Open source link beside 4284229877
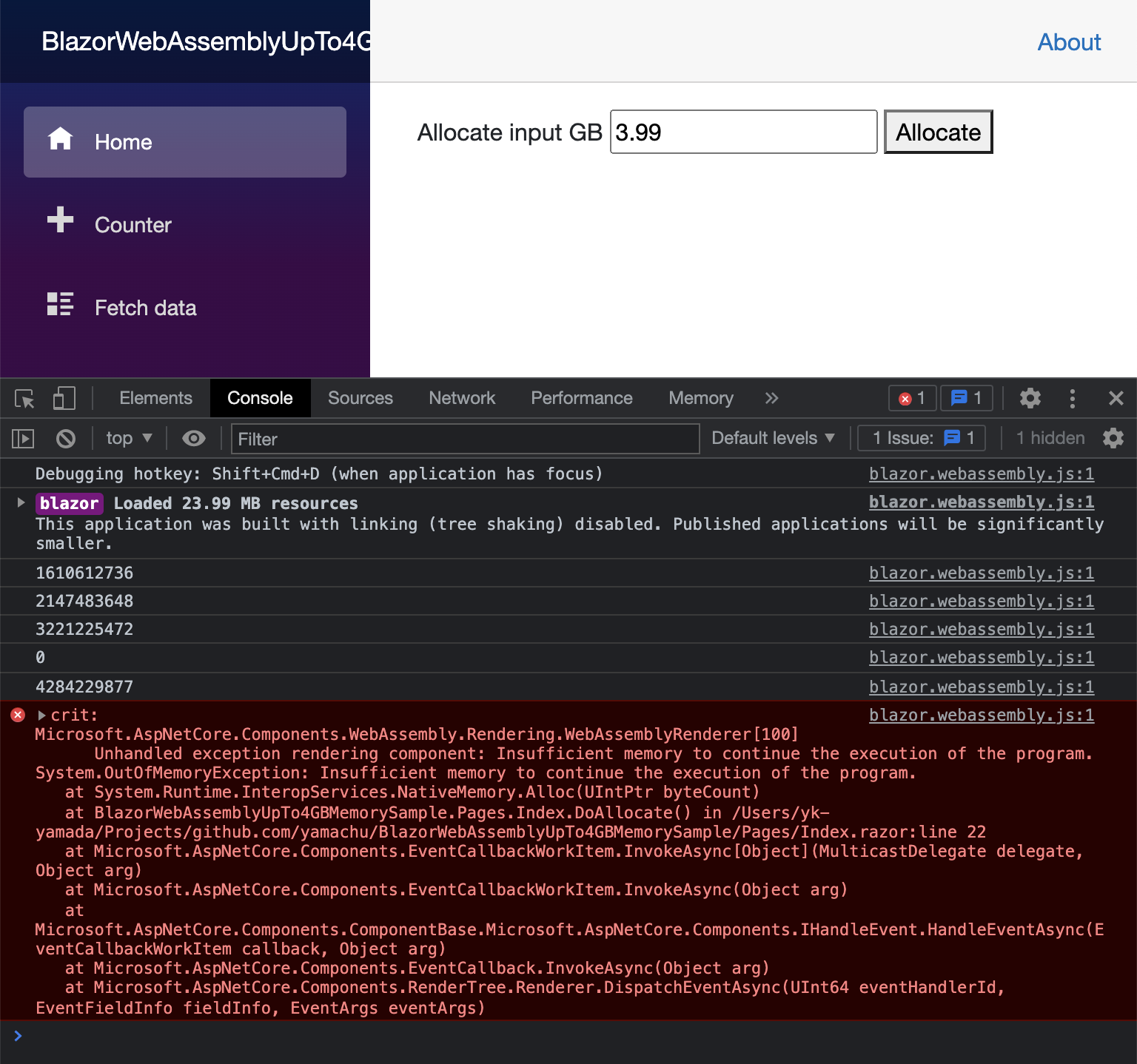 (x=981, y=687)
